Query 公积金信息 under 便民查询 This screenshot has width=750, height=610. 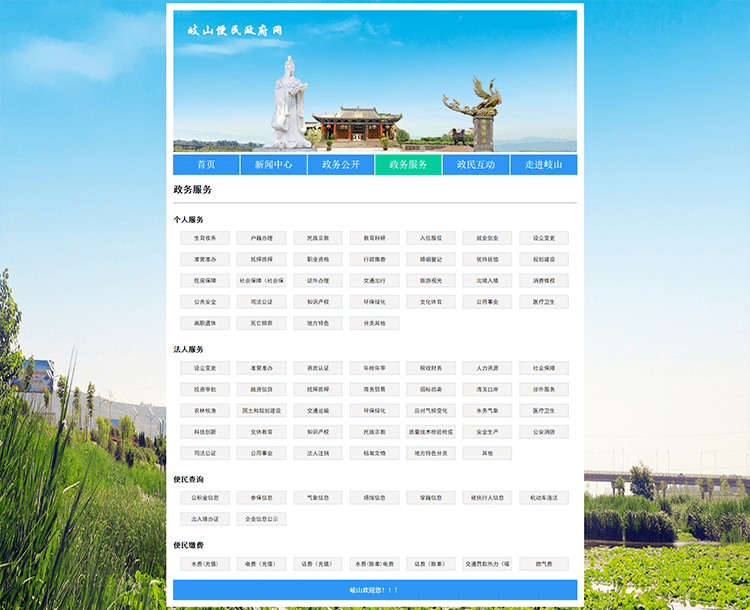tap(205, 497)
